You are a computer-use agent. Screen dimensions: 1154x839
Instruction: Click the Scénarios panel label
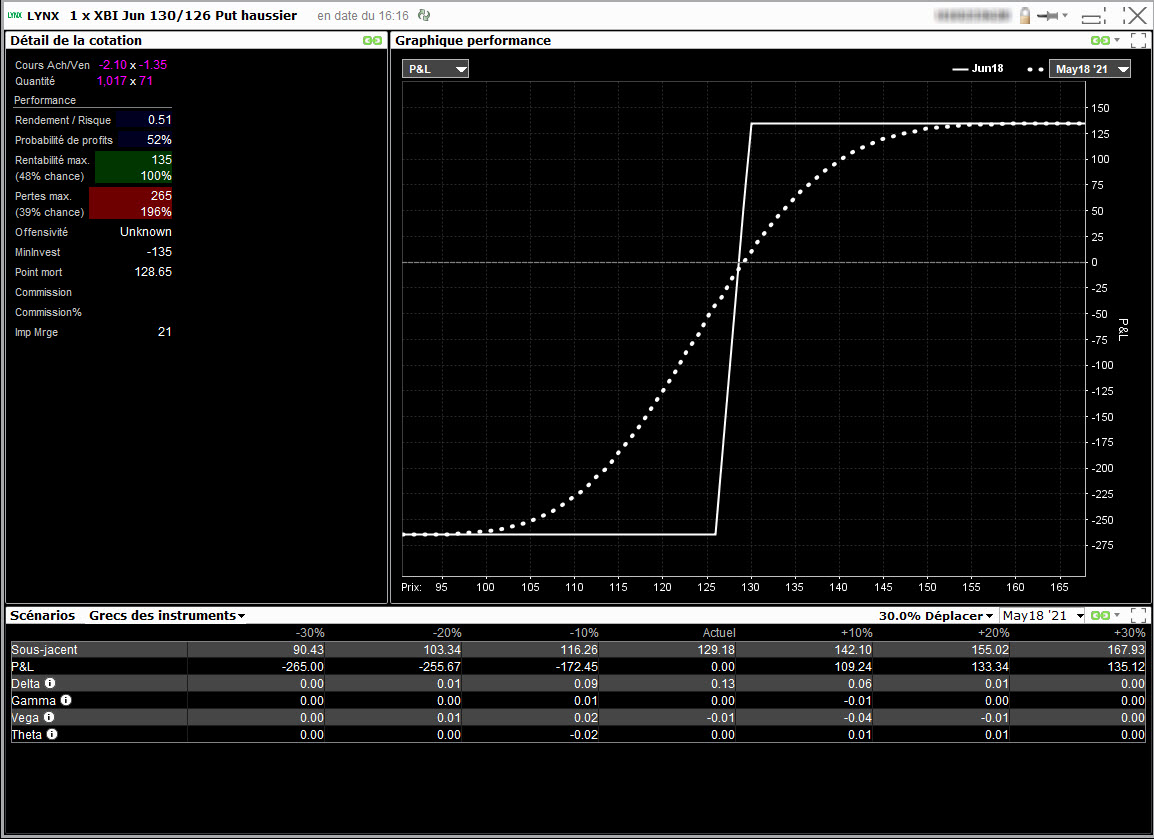pyautogui.click(x=42, y=616)
